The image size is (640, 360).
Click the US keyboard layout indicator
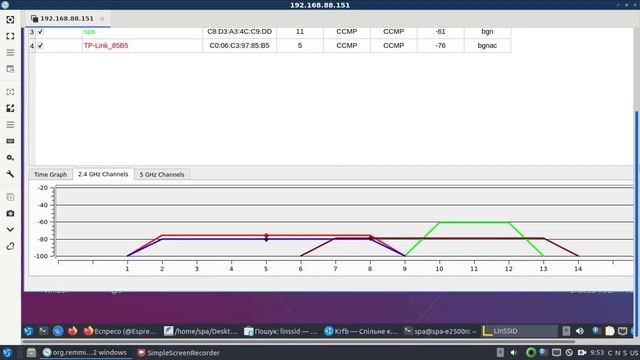coord(634,353)
